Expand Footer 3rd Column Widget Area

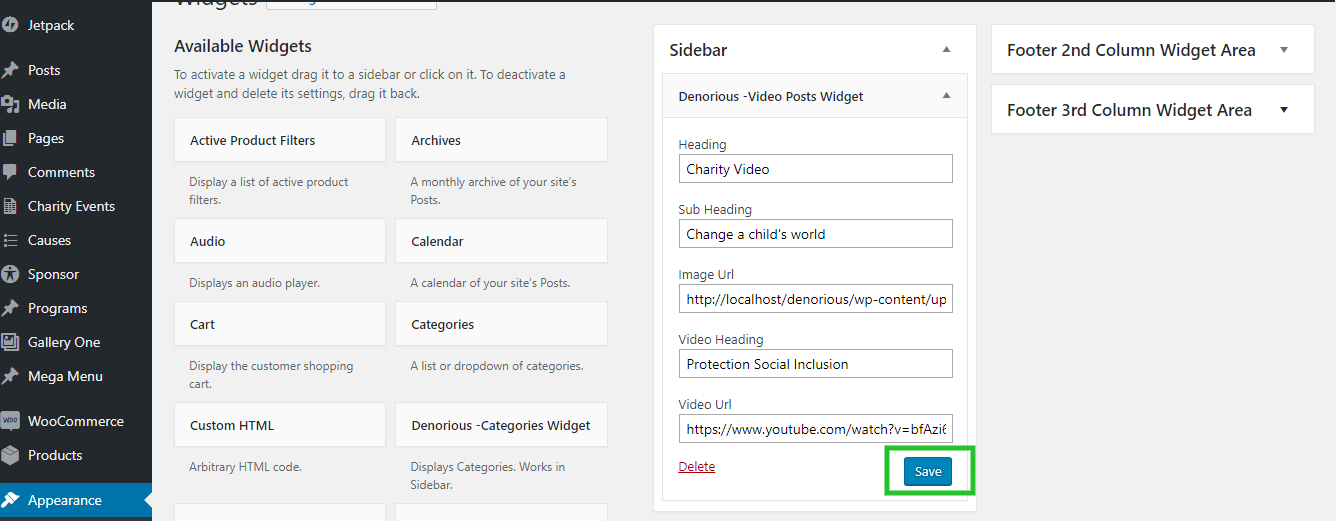(1284, 110)
